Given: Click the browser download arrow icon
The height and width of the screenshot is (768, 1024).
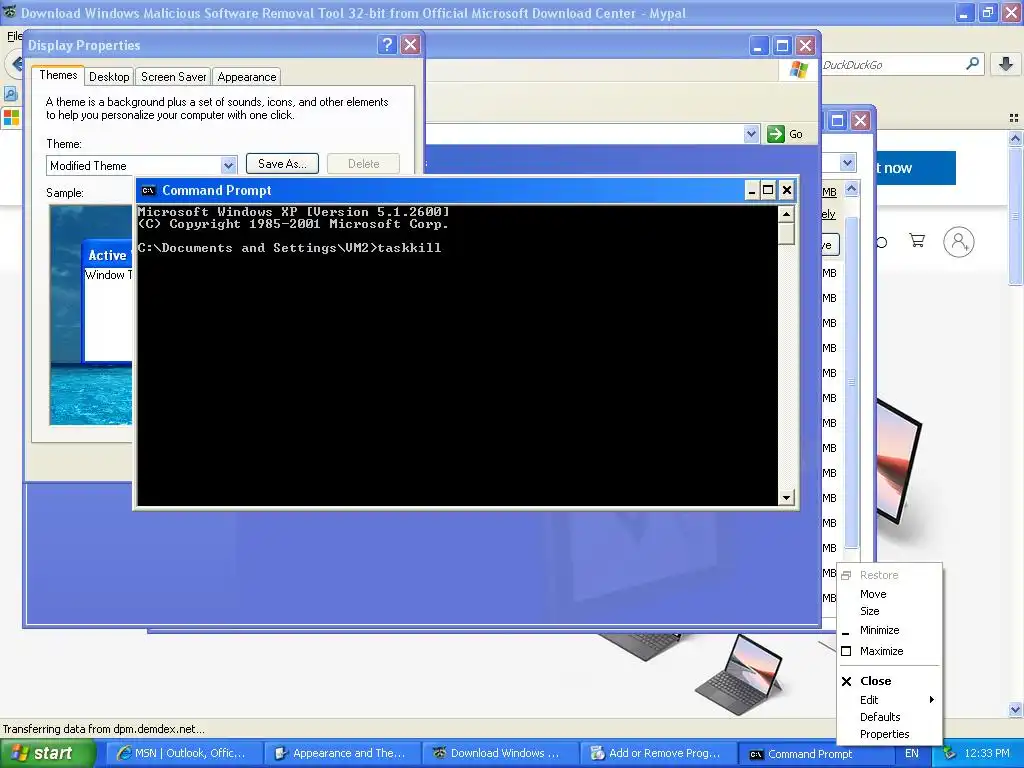Looking at the screenshot, I should pos(1006,64).
